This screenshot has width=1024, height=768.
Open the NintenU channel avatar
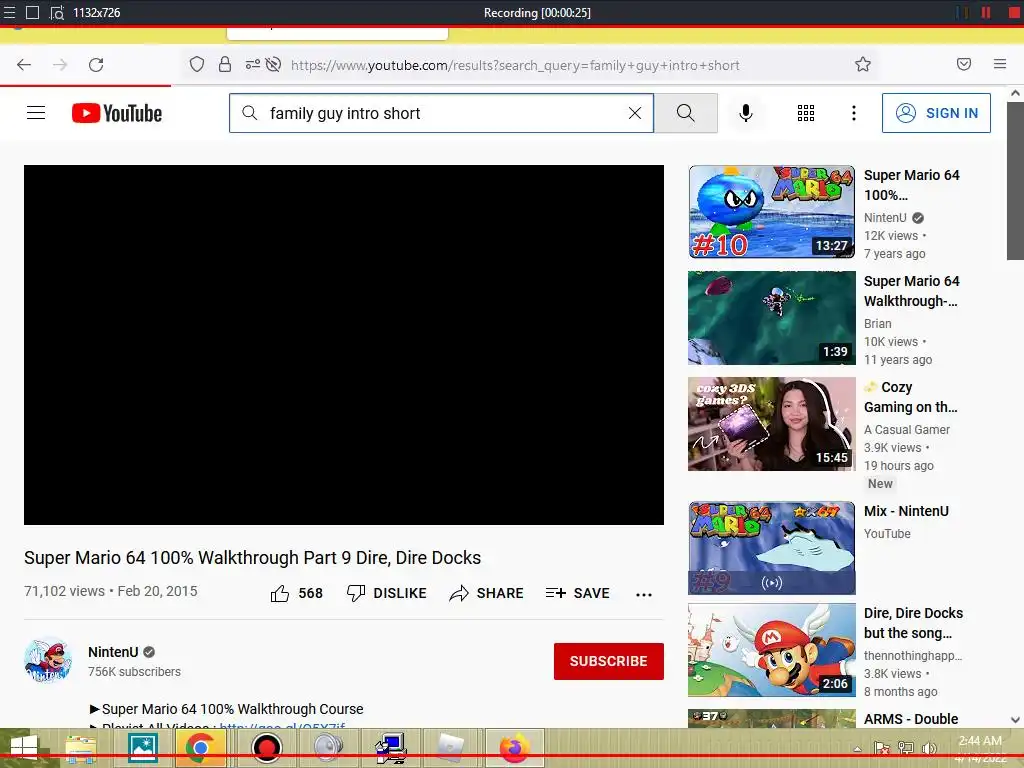coord(48,660)
